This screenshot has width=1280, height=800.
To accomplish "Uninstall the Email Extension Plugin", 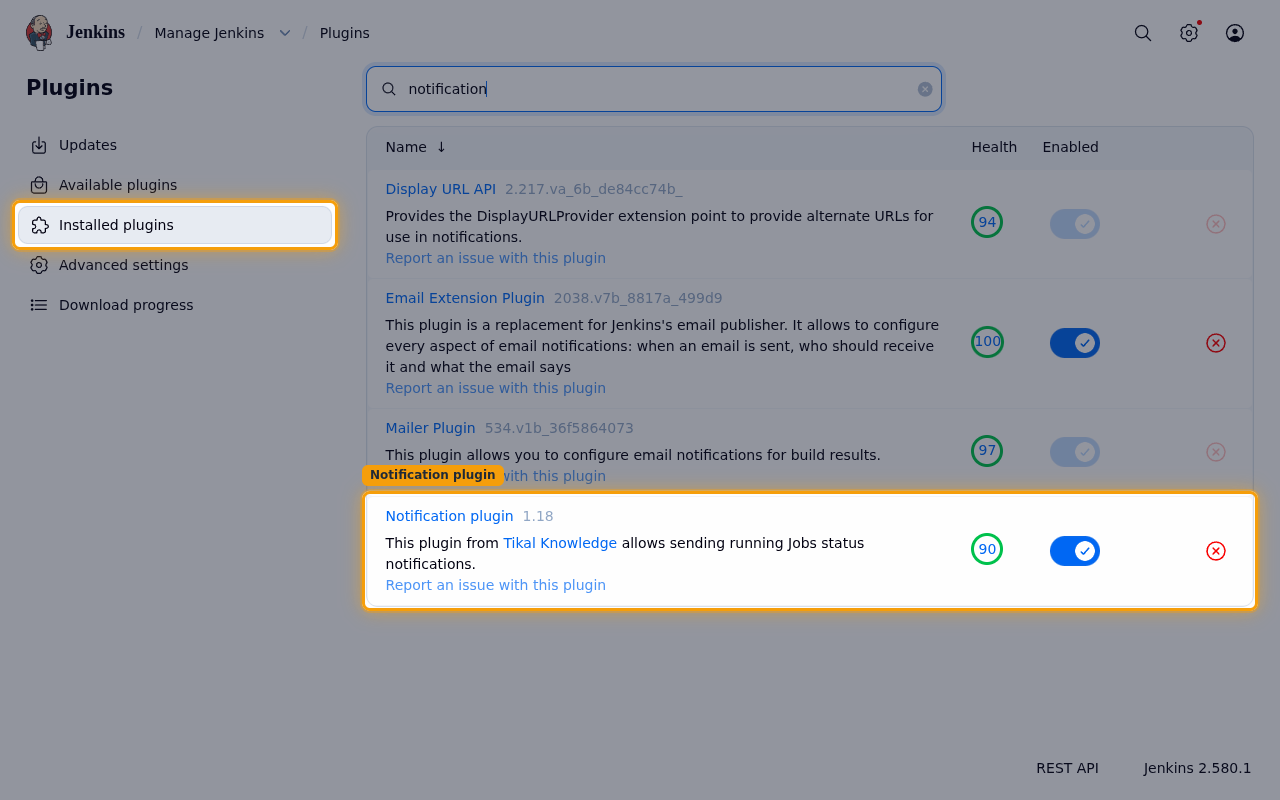I will click(x=1216, y=343).
